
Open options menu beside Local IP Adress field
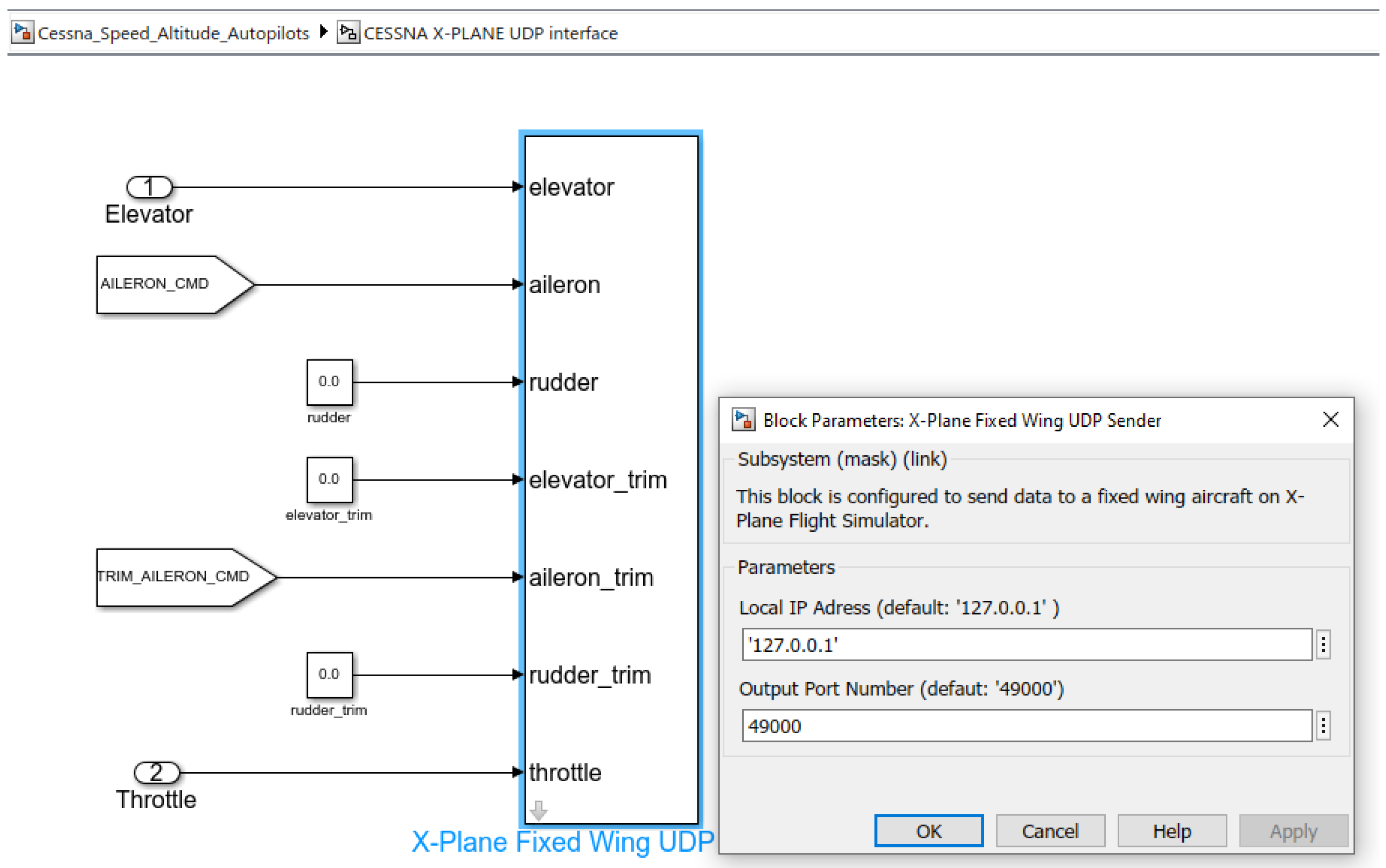point(1323,645)
